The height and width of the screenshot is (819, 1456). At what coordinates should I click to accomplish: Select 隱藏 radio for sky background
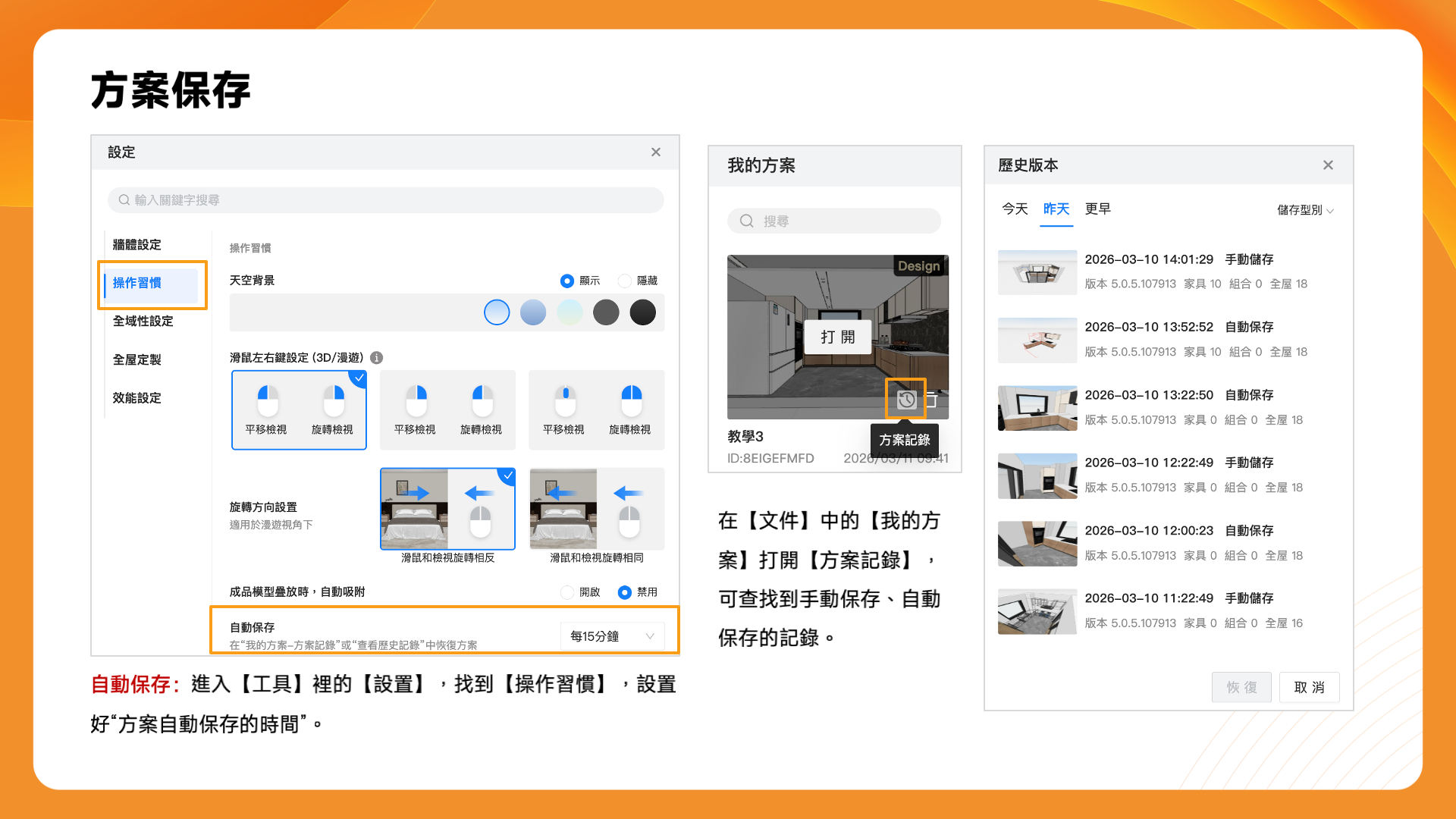tap(625, 281)
